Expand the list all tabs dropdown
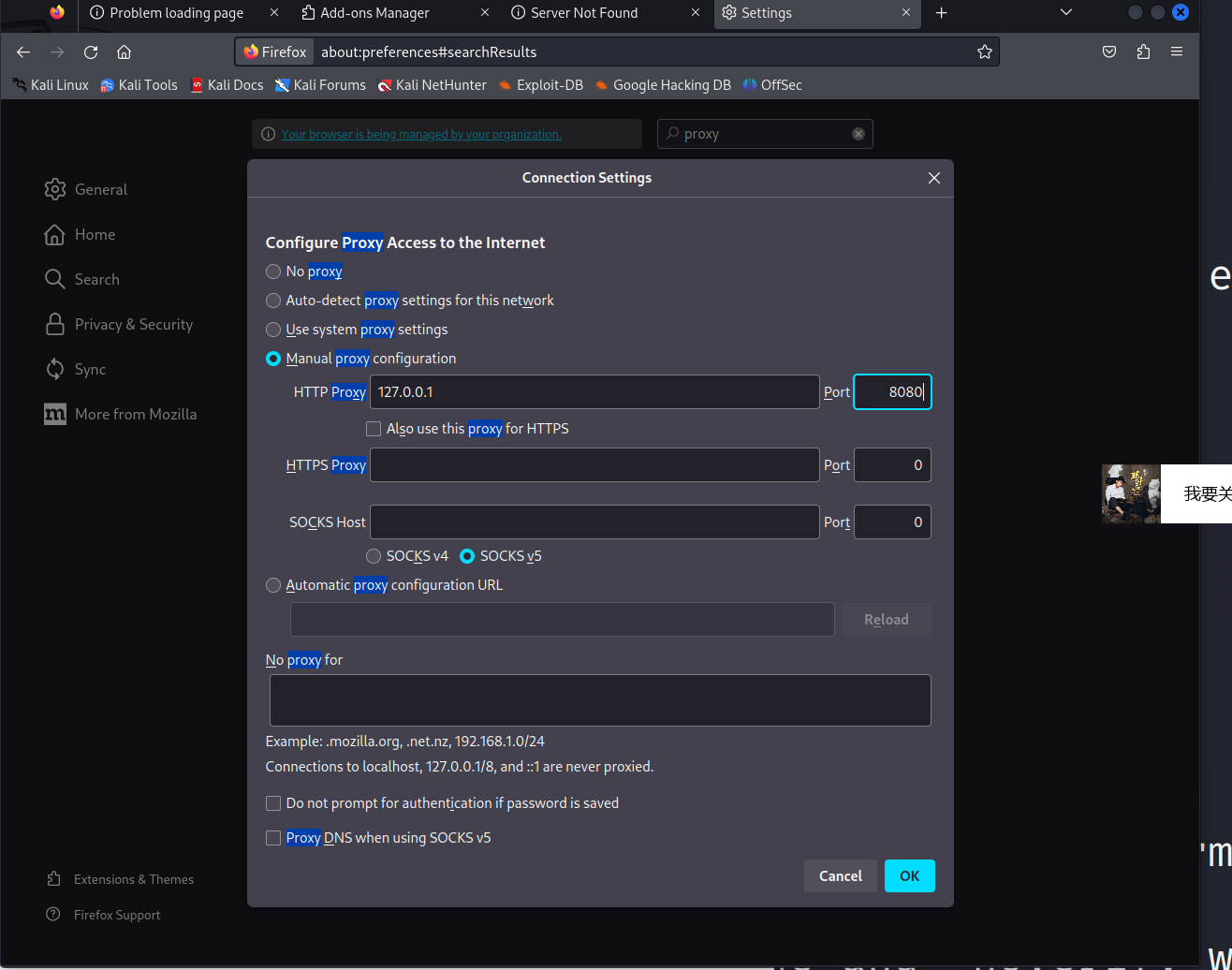The image size is (1232, 970). [x=1065, y=13]
